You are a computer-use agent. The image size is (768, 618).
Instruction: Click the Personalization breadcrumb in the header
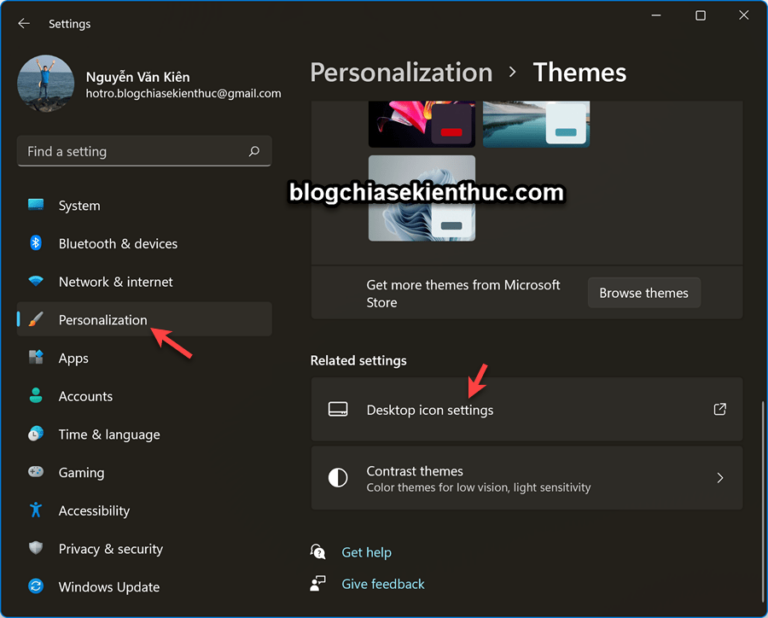click(401, 73)
